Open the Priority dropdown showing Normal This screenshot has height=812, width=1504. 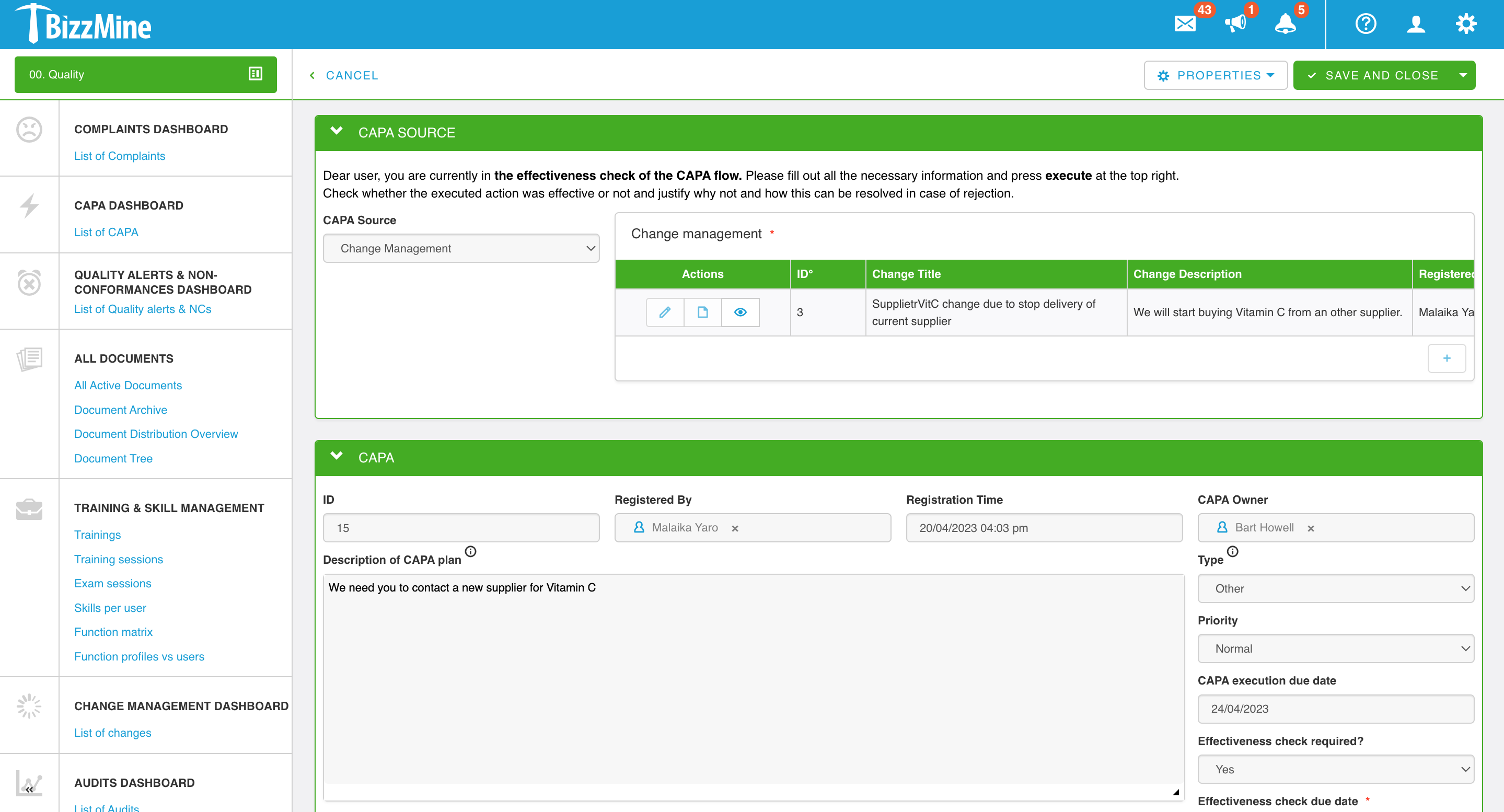[x=1335, y=648]
